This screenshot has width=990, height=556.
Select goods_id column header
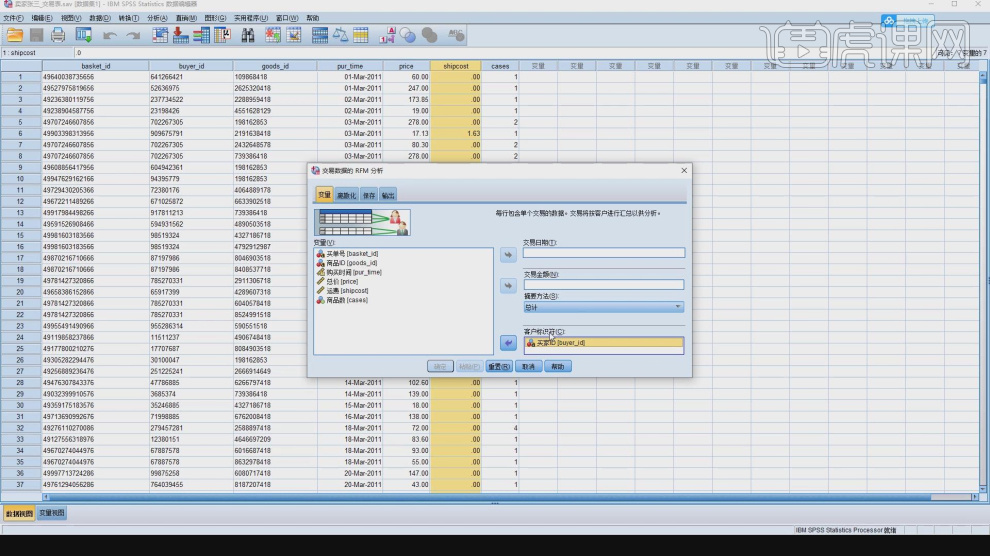click(x=275, y=66)
